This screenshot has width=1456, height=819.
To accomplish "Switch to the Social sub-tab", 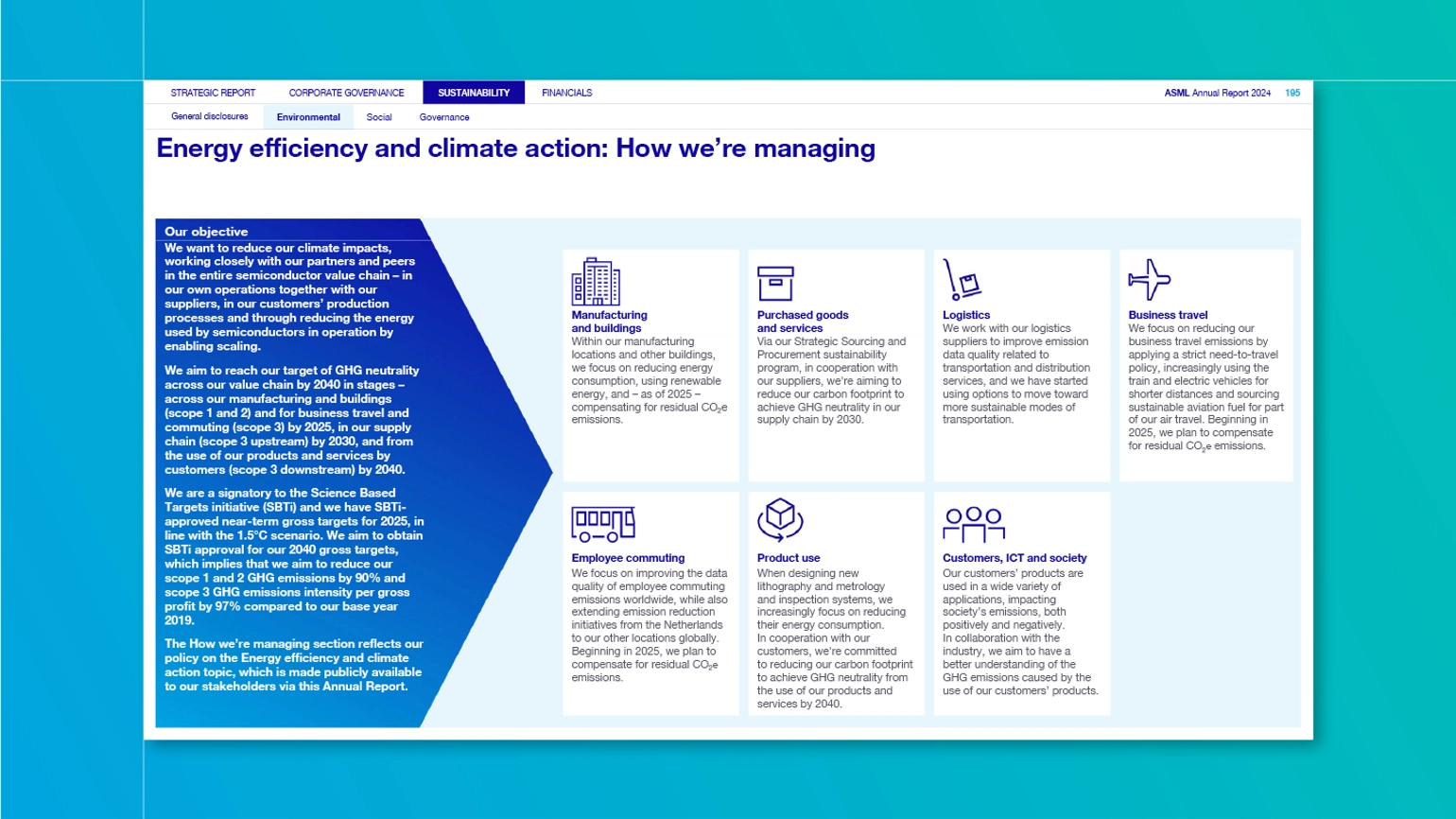I will pos(379,117).
